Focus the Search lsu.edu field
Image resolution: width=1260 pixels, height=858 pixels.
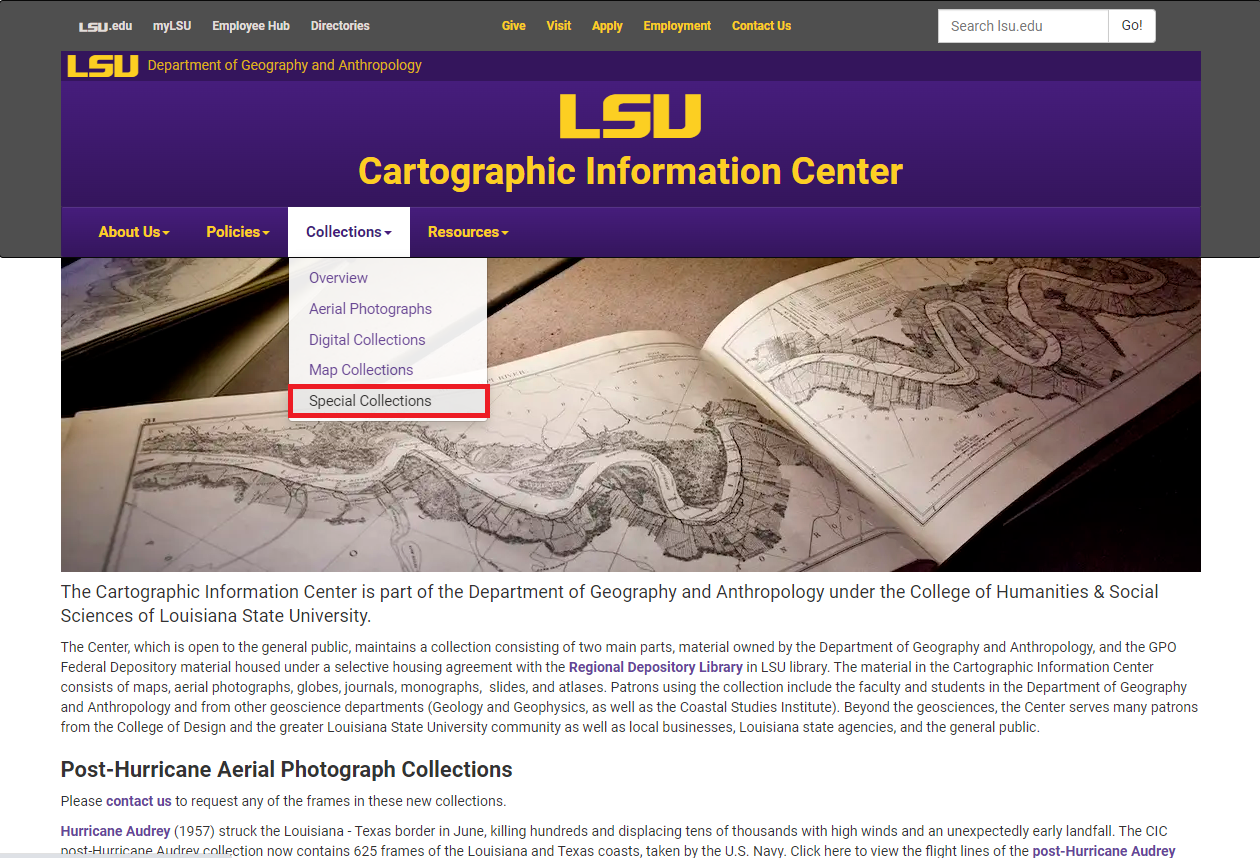coord(1023,26)
